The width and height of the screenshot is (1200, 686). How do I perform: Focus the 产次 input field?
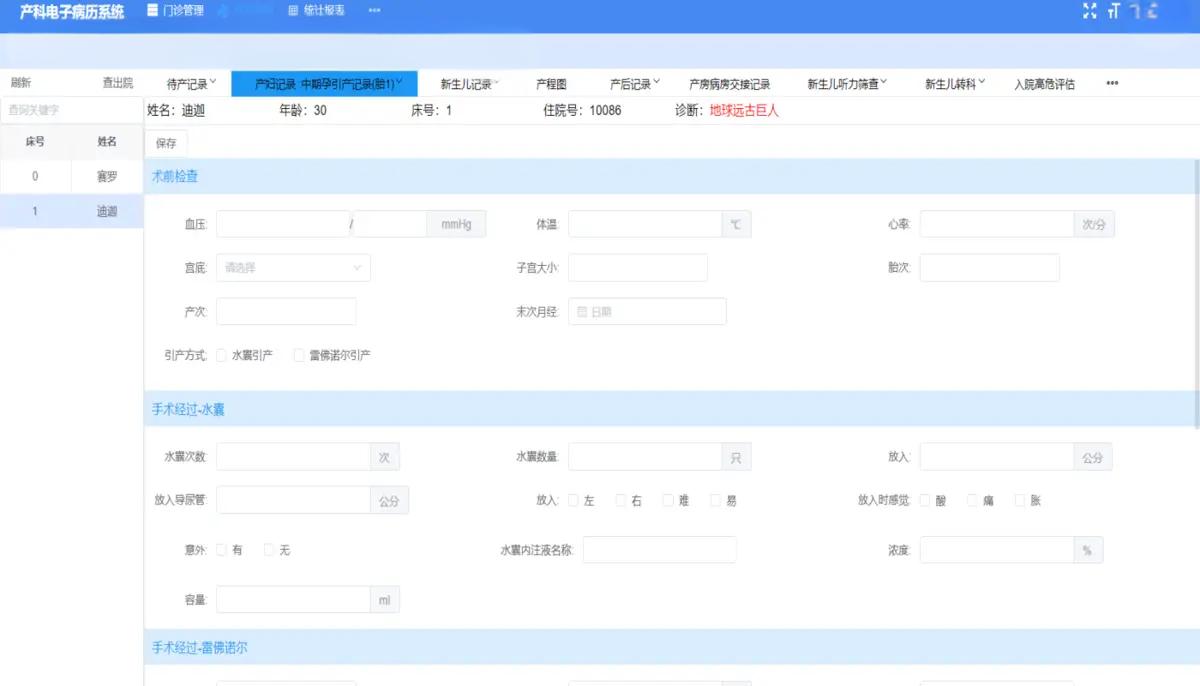pos(286,312)
